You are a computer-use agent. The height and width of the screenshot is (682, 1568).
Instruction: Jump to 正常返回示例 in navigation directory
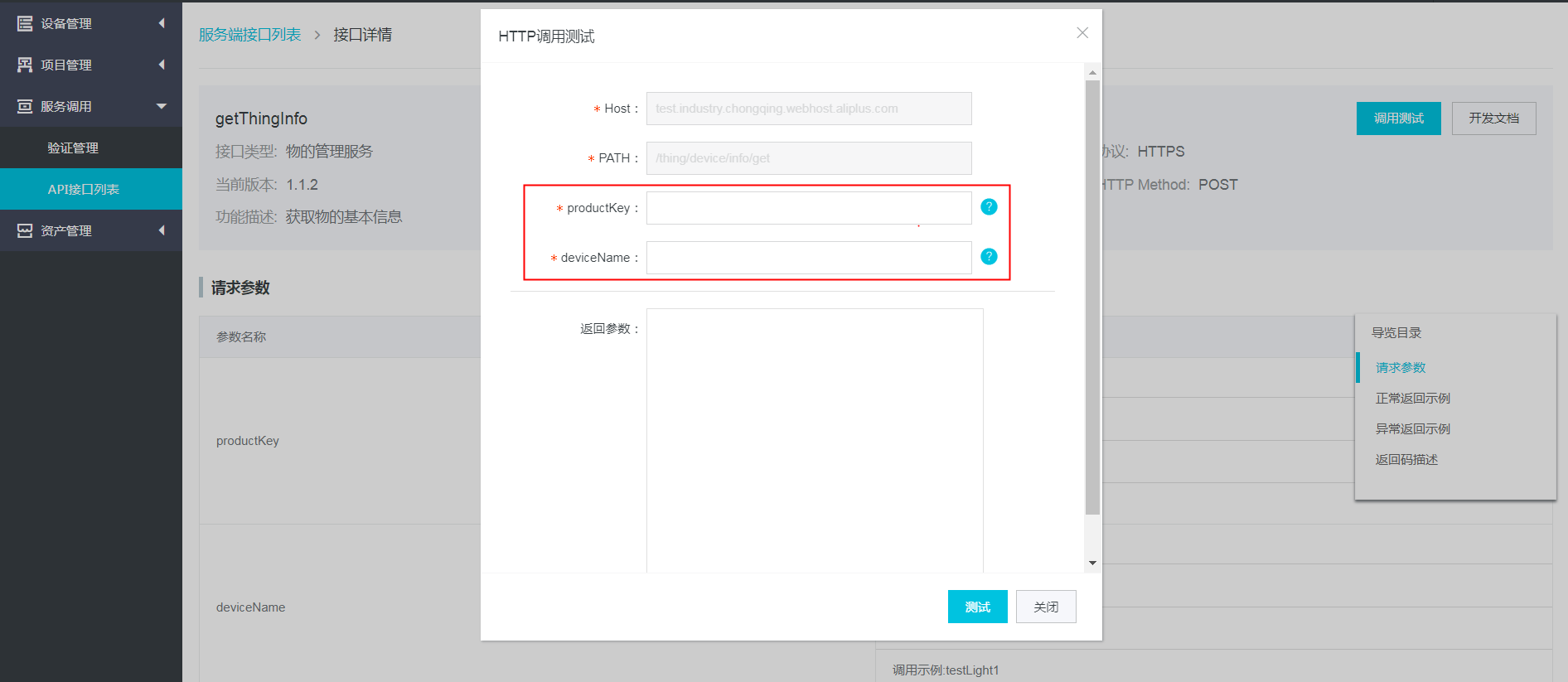[x=1413, y=398]
